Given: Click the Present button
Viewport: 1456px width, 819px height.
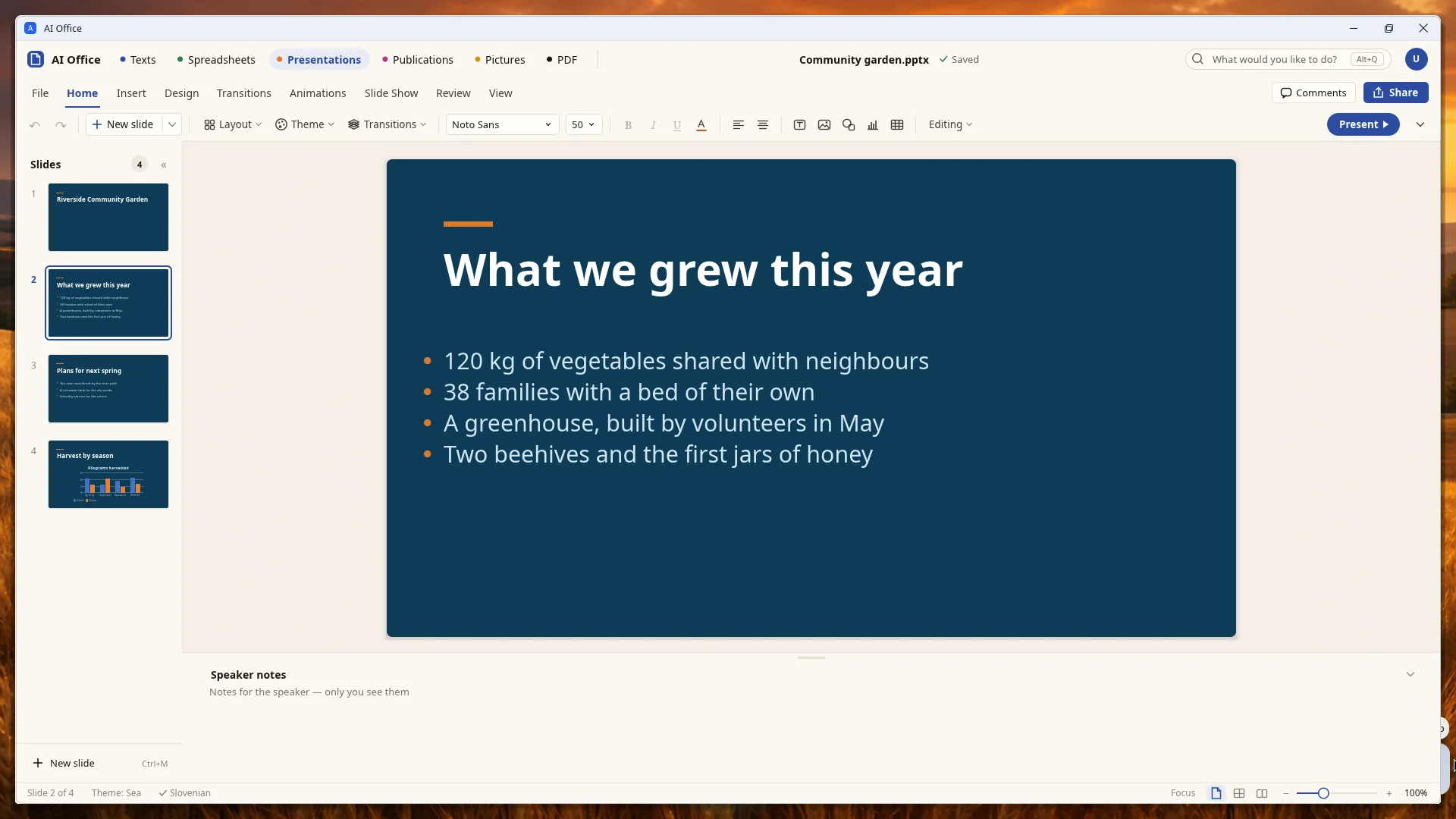Looking at the screenshot, I should pyautogui.click(x=1363, y=125).
